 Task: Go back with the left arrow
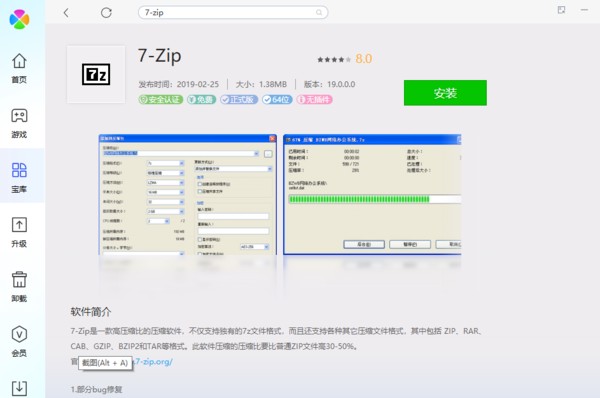coord(66,13)
